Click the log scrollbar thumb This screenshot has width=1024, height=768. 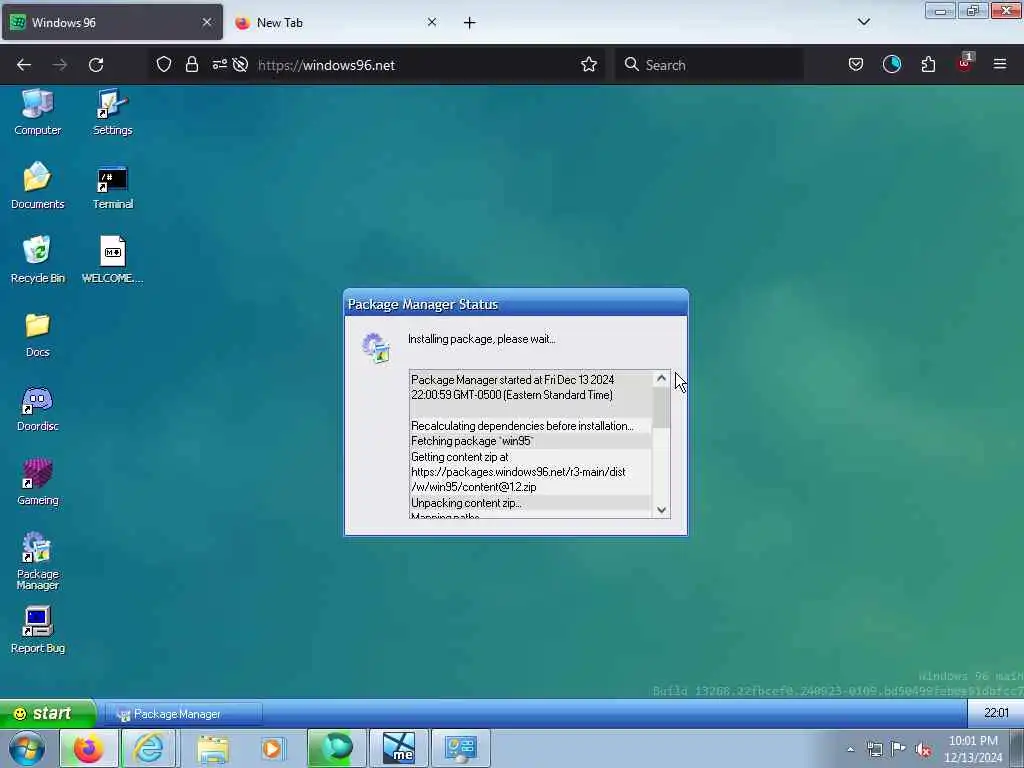661,407
